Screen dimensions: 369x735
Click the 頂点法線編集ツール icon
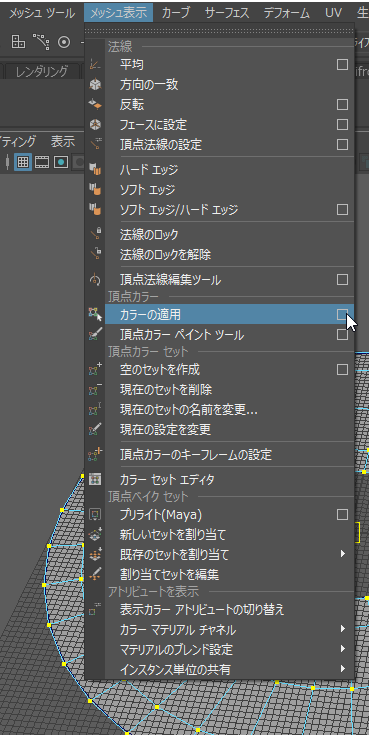[95, 280]
